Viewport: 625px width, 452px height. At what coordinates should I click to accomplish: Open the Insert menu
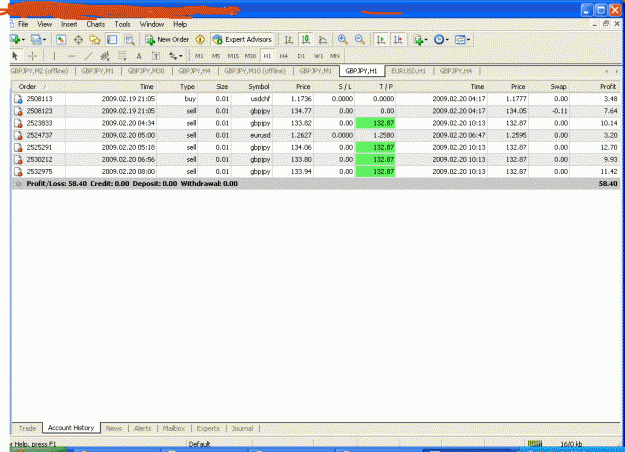pyautogui.click(x=69, y=24)
